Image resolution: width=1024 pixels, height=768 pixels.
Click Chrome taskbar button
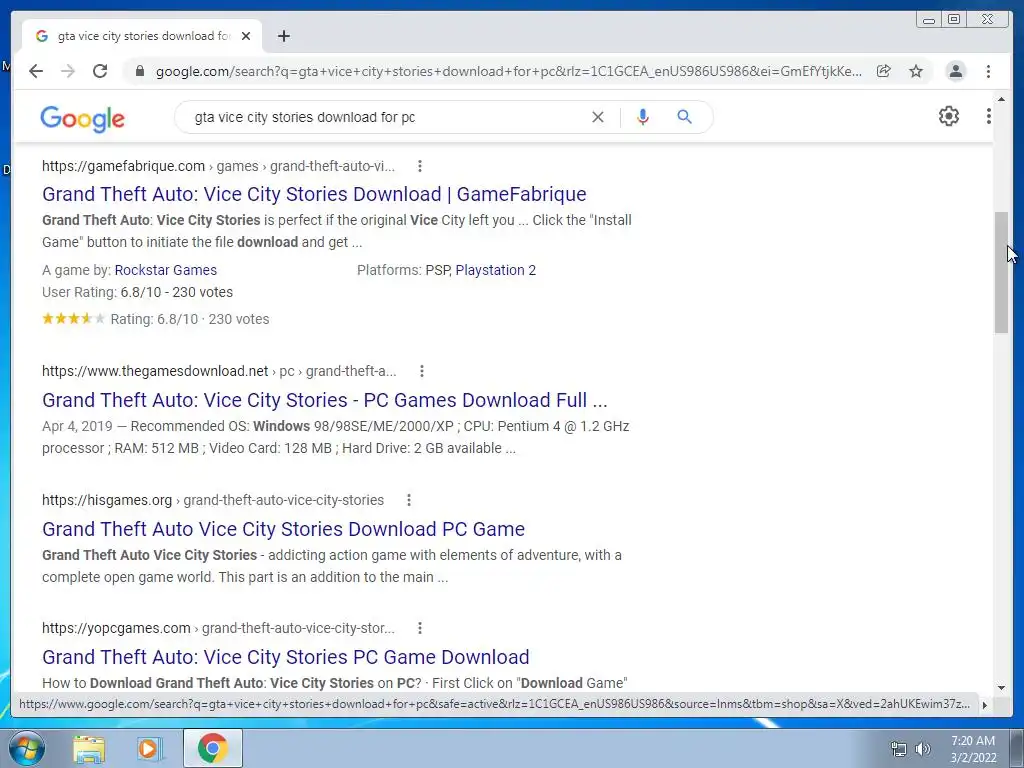click(212, 748)
